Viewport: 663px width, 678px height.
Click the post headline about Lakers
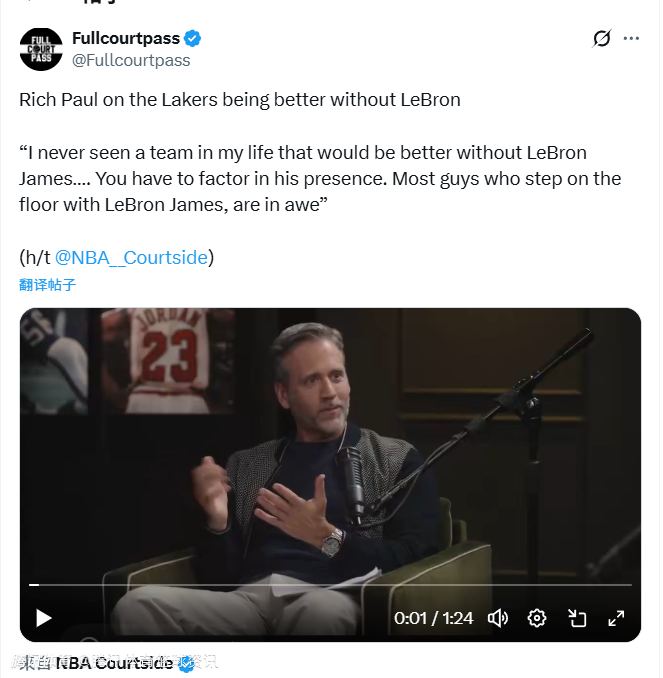click(x=240, y=100)
